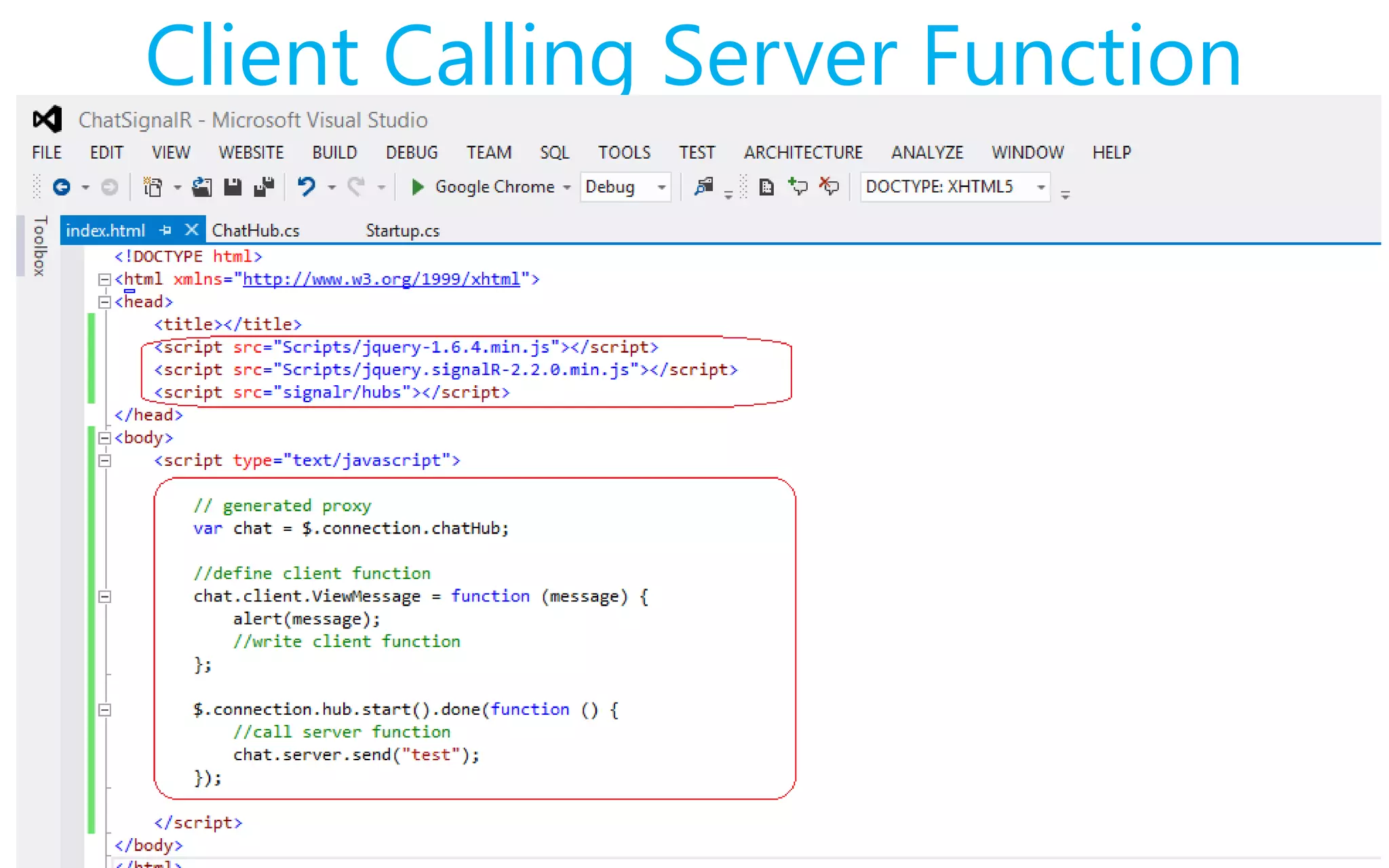Follow the http://www.w3.org/1999/xhtml link
Screen dimensions: 1389x868
381,279
